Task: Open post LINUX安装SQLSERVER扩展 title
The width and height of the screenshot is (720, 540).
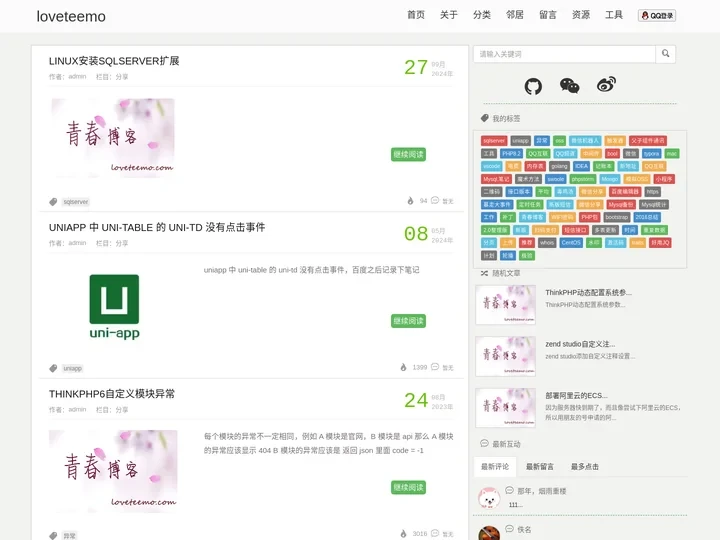Action: (114, 61)
